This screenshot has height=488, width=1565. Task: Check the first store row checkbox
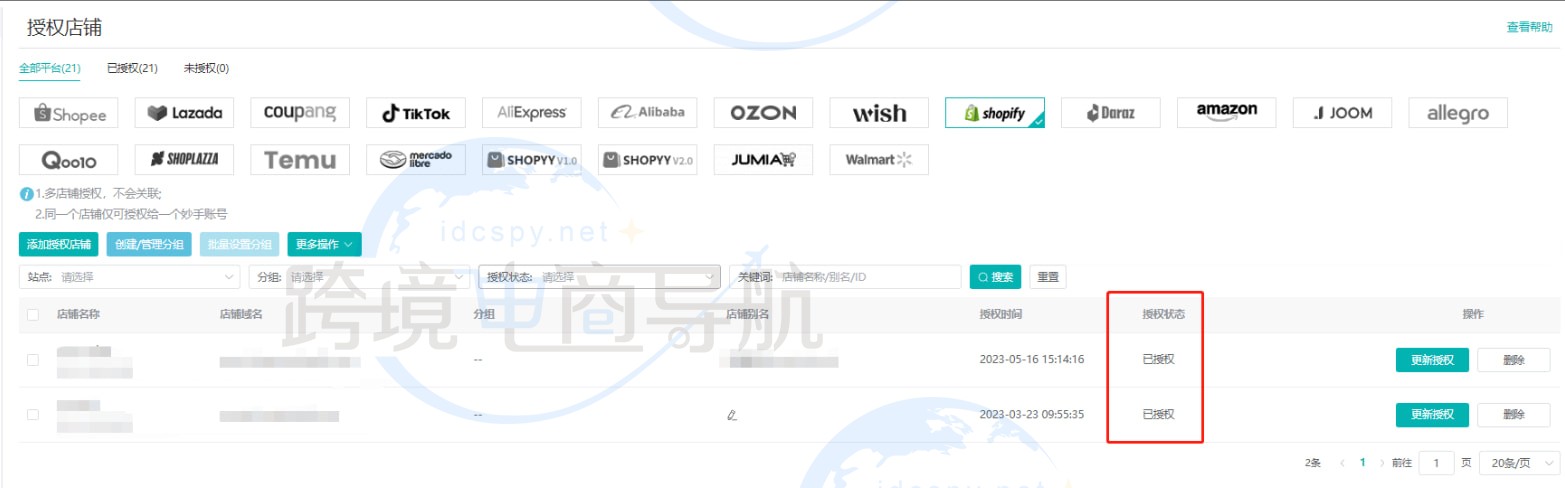click(x=33, y=360)
